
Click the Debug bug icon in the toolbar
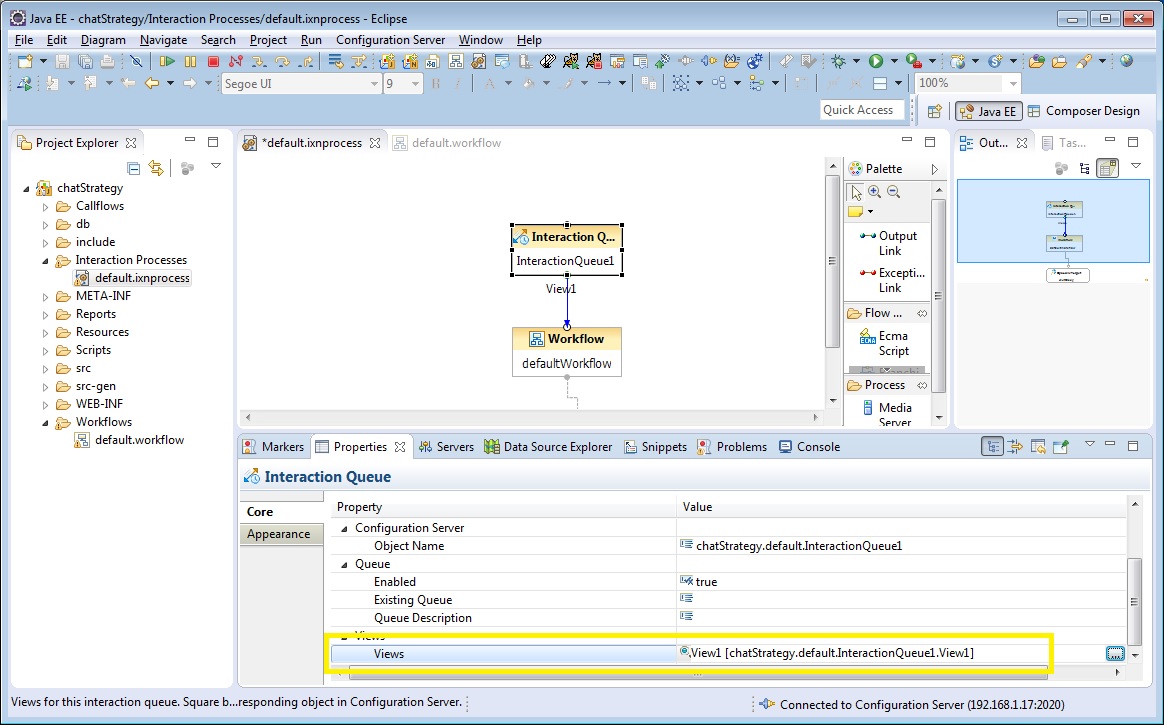pos(837,60)
